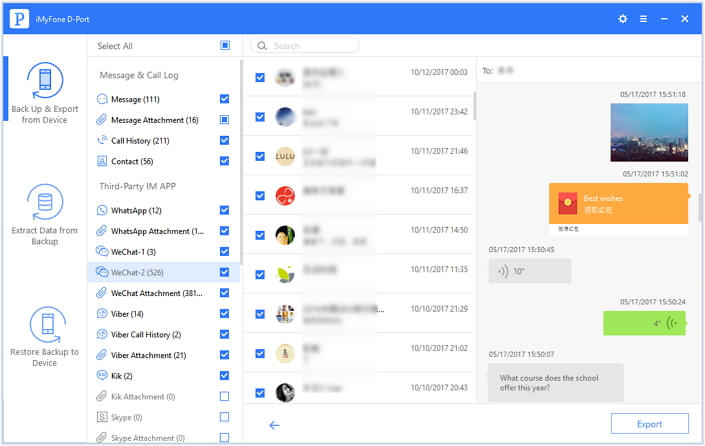Click the Viber icon
This screenshot has width=705, height=446.
(x=102, y=313)
